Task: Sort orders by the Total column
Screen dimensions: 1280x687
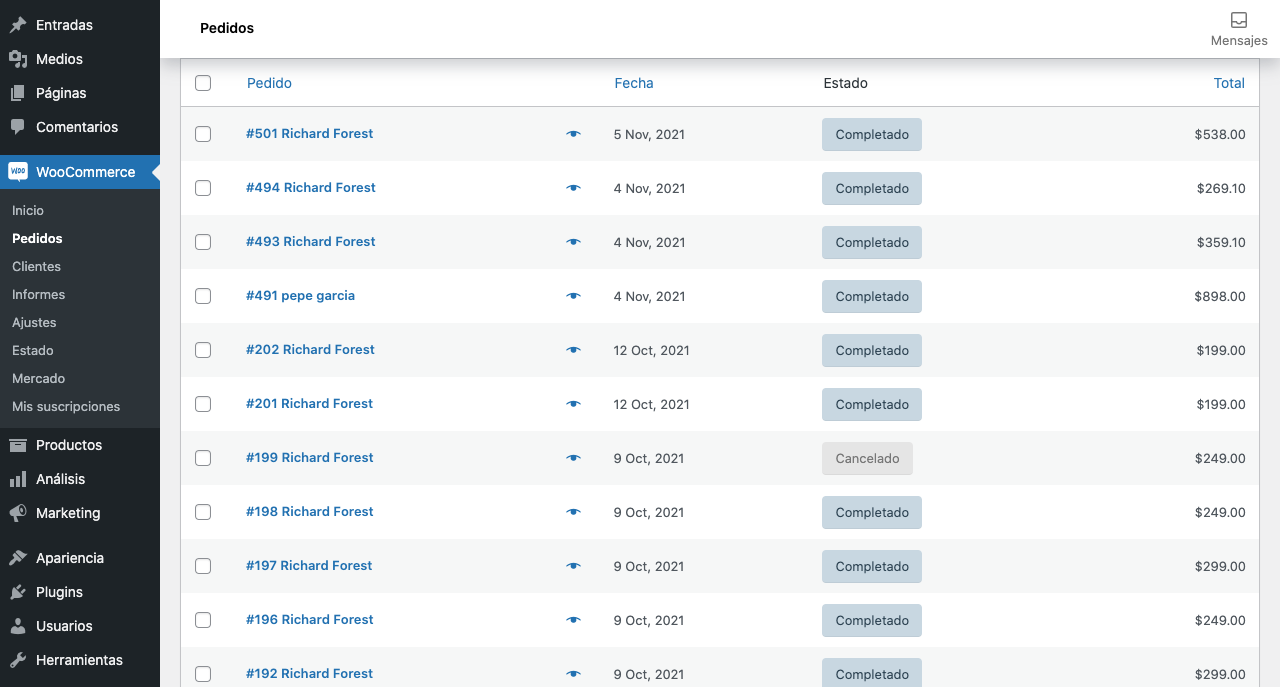Action: pos(1228,83)
